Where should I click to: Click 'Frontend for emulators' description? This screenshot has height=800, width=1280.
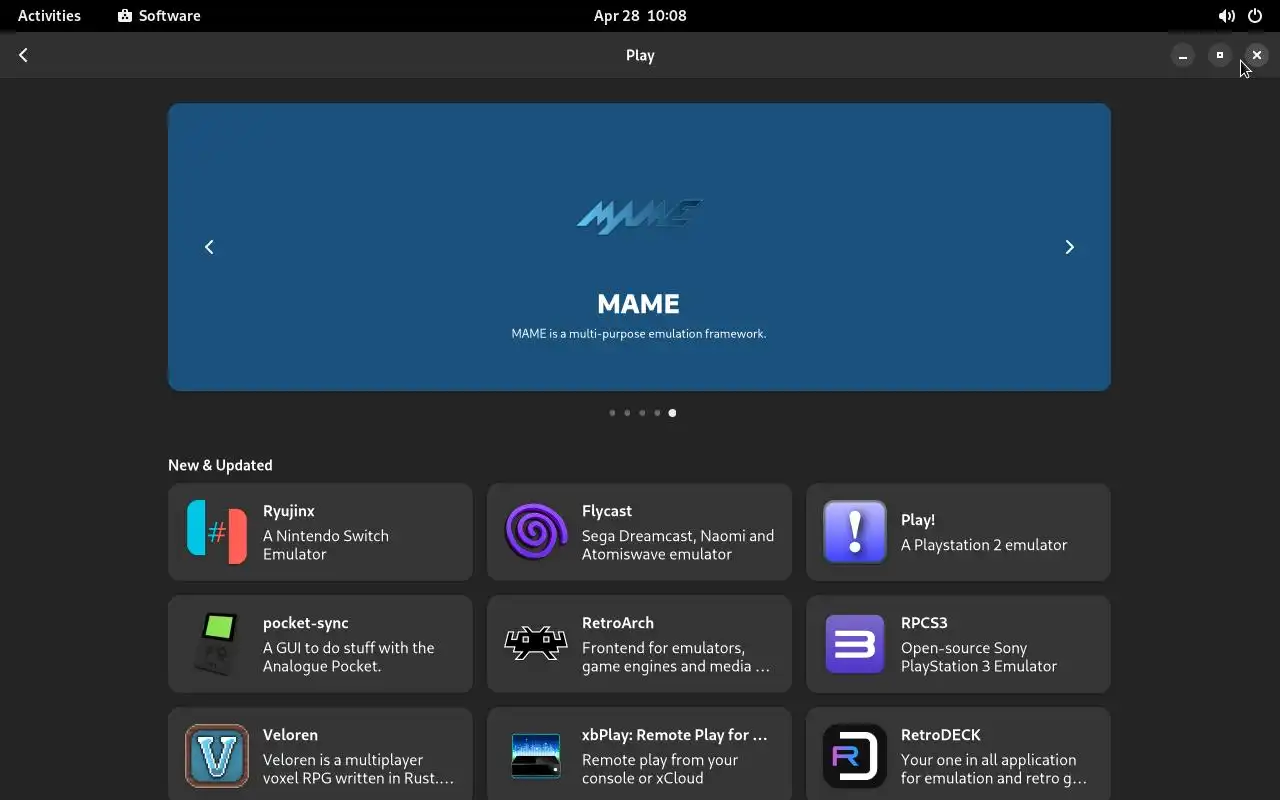(676, 657)
